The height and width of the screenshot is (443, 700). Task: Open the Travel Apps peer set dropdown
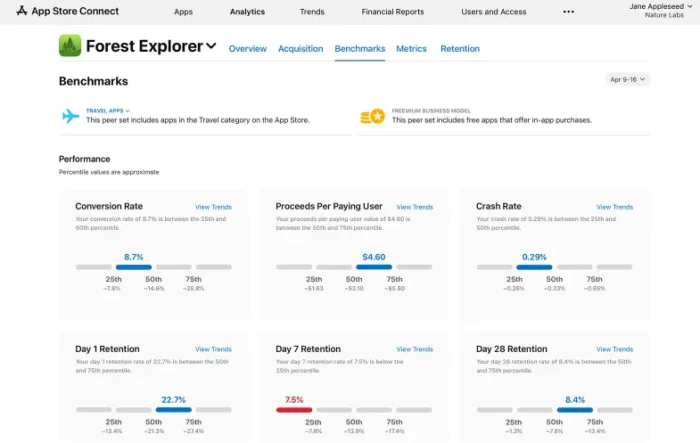pyautogui.click(x=108, y=111)
